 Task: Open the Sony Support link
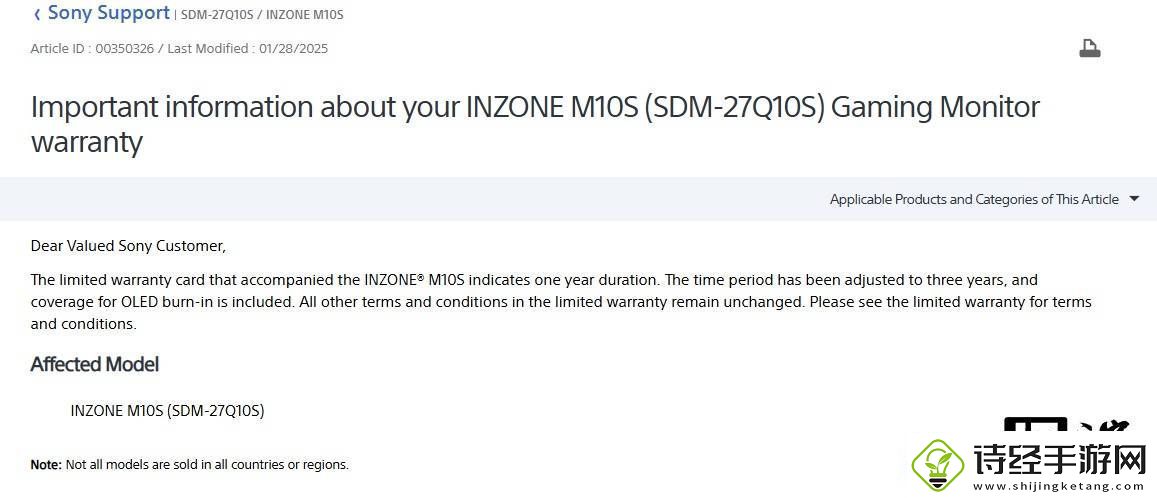click(x=108, y=13)
